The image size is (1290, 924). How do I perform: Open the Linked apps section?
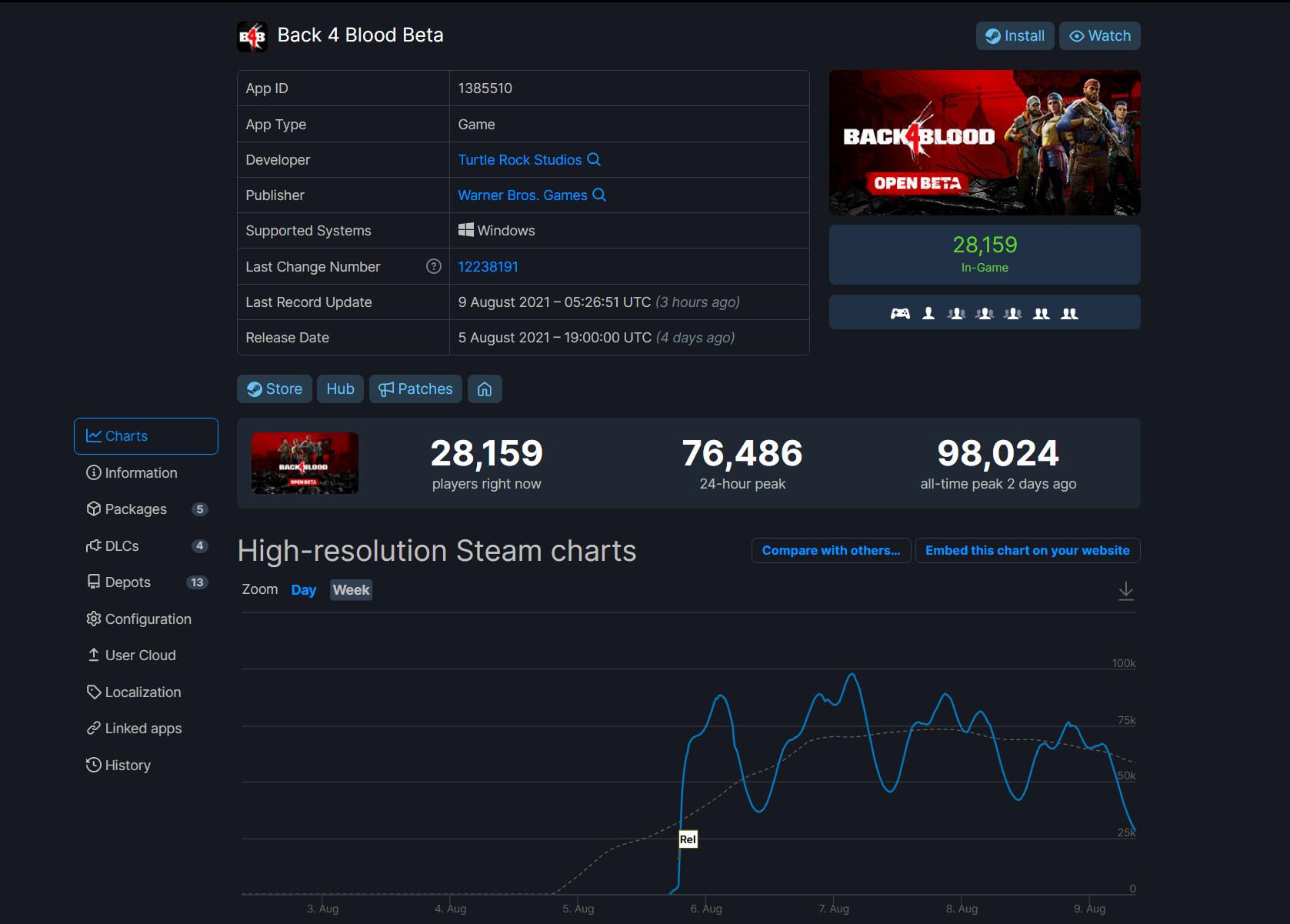(146, 729)
